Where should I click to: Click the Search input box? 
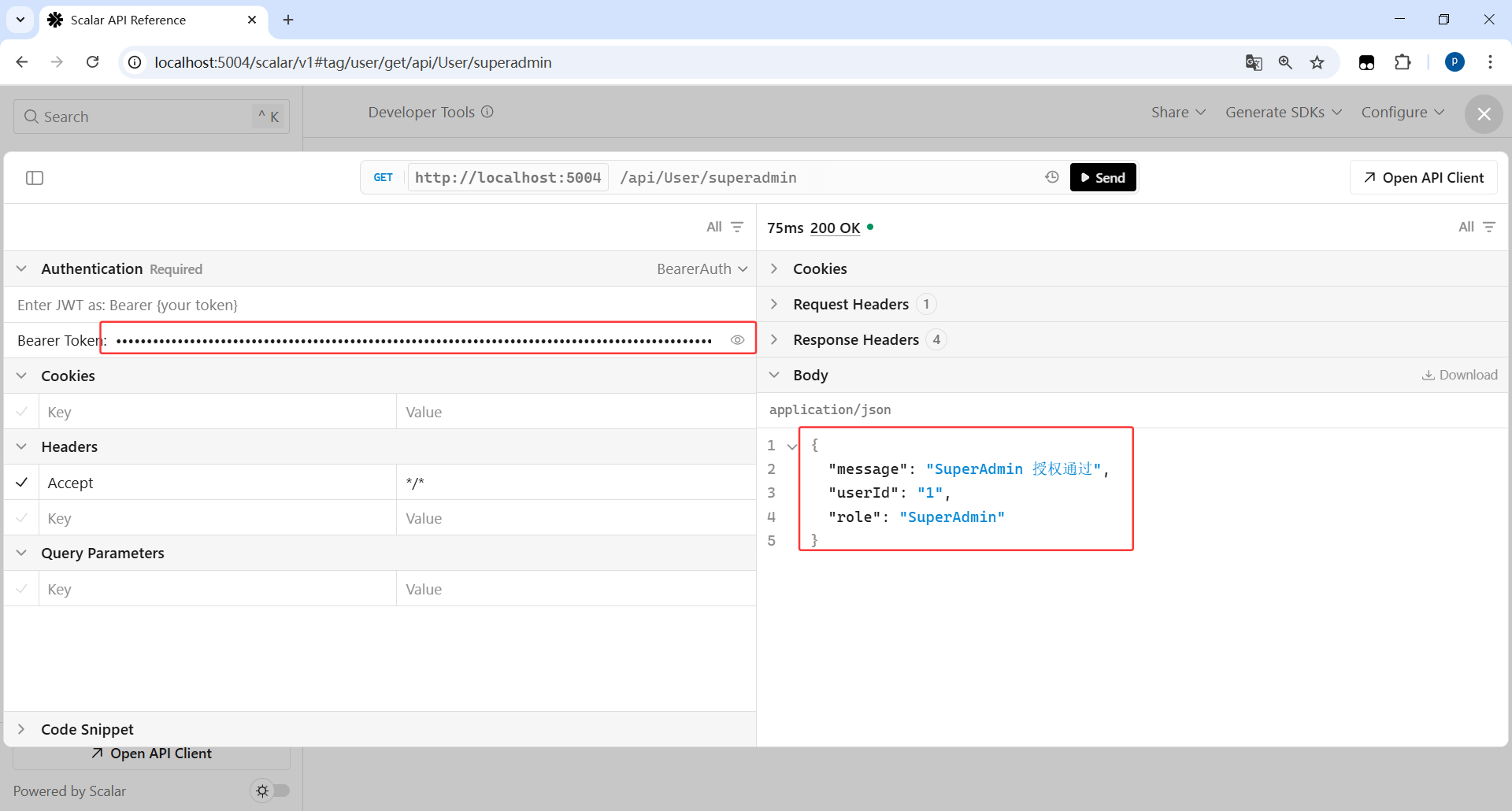coord(151,117)
